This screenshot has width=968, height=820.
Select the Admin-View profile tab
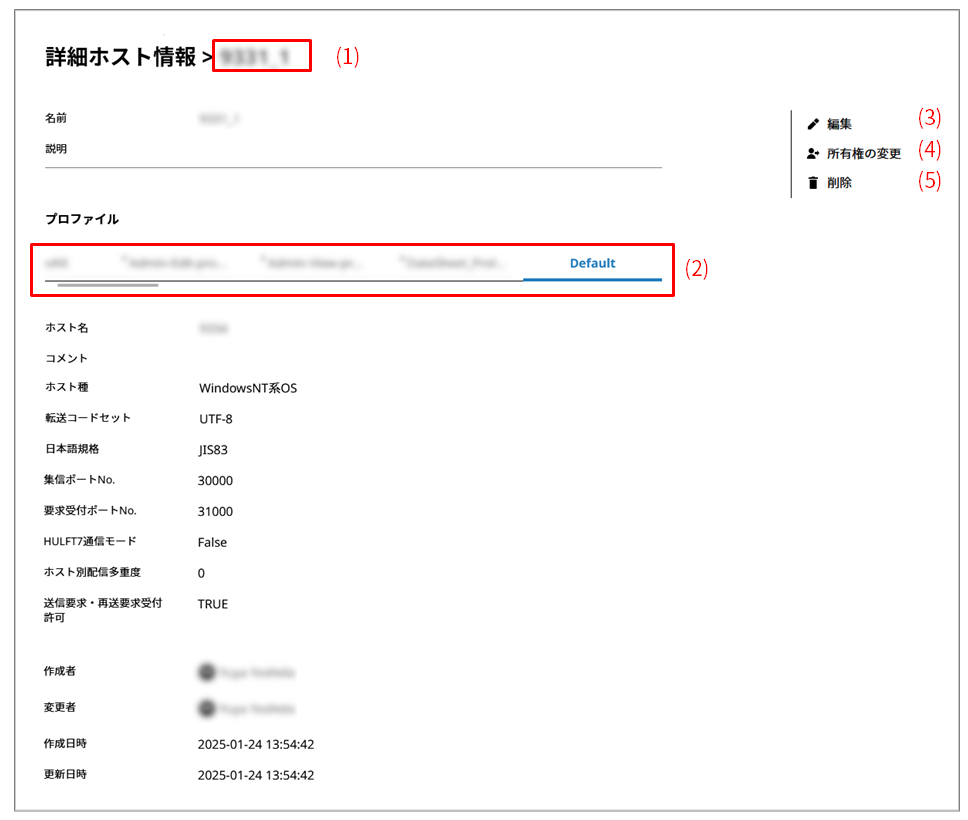314,264
